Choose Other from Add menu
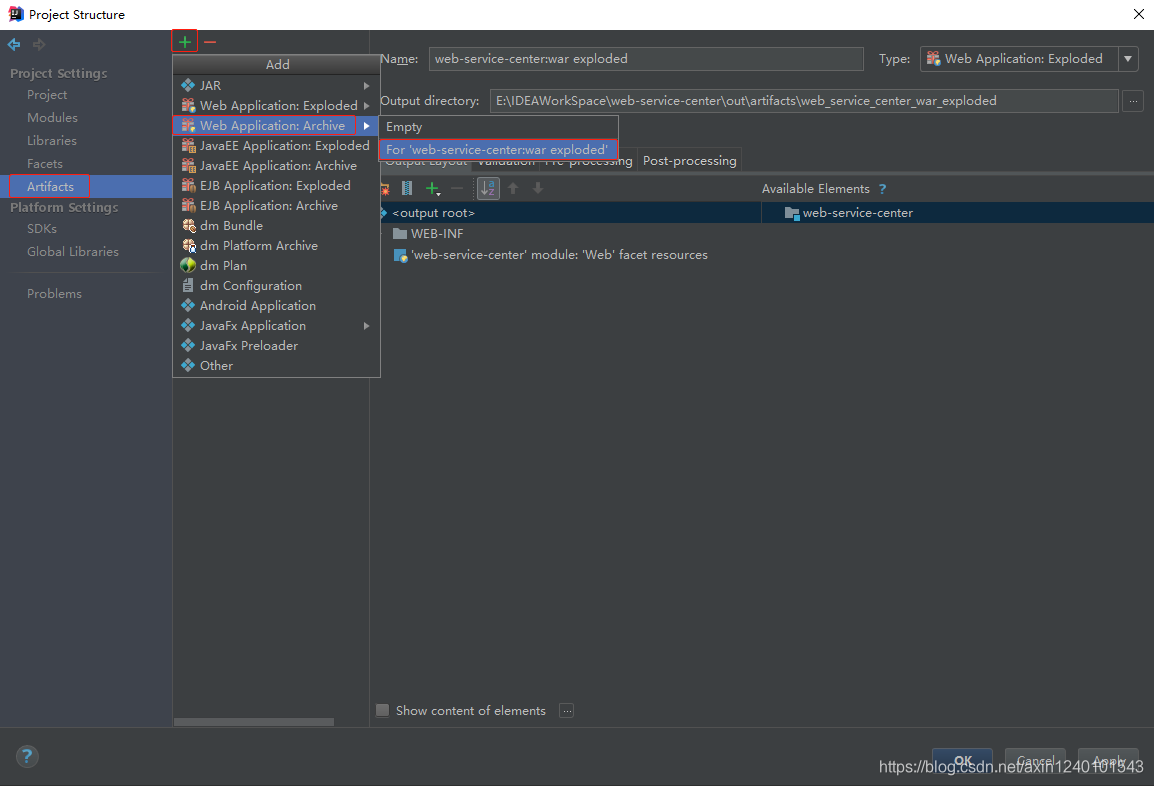 pyautogui.click(x=276, y=365)
